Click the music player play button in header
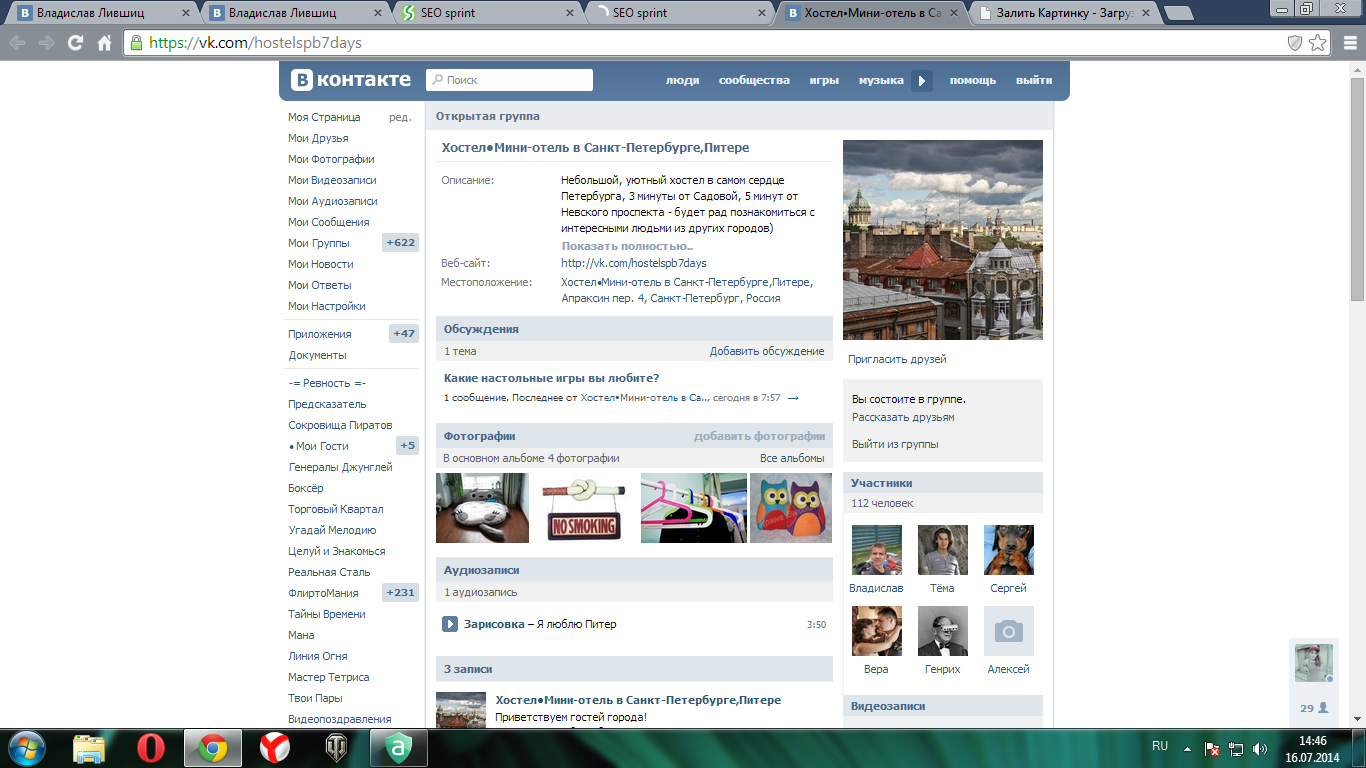 [922, 81]
